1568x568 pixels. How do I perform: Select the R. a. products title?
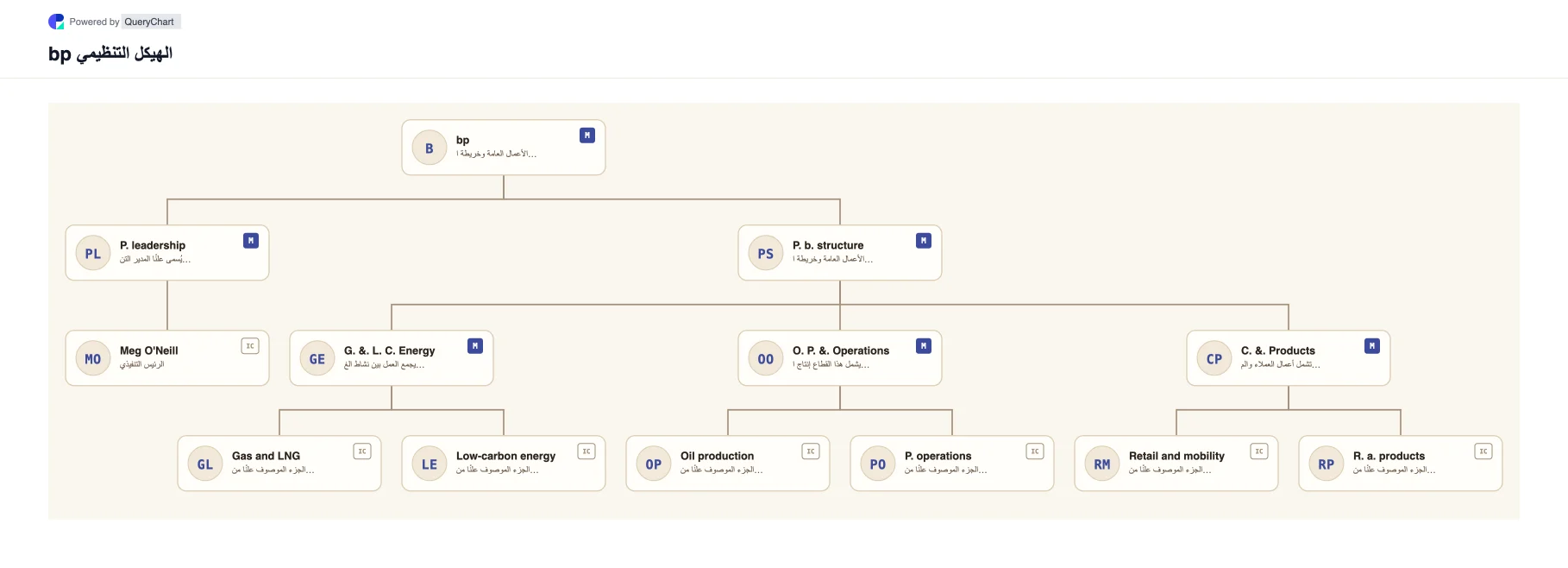(1389, 456)
